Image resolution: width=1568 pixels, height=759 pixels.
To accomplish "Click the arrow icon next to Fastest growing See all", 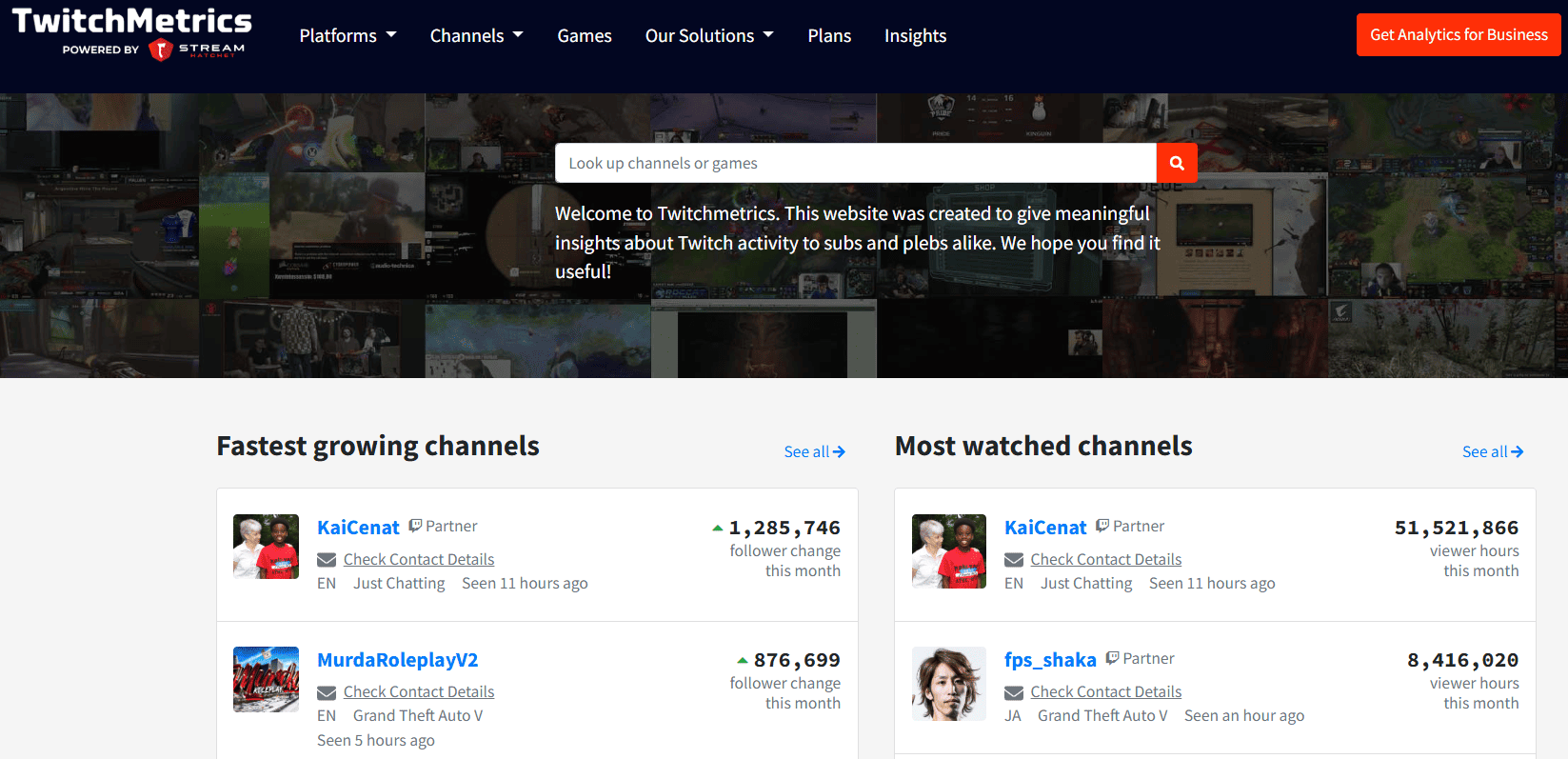I will pyautogui.click(x=839, y=452).
